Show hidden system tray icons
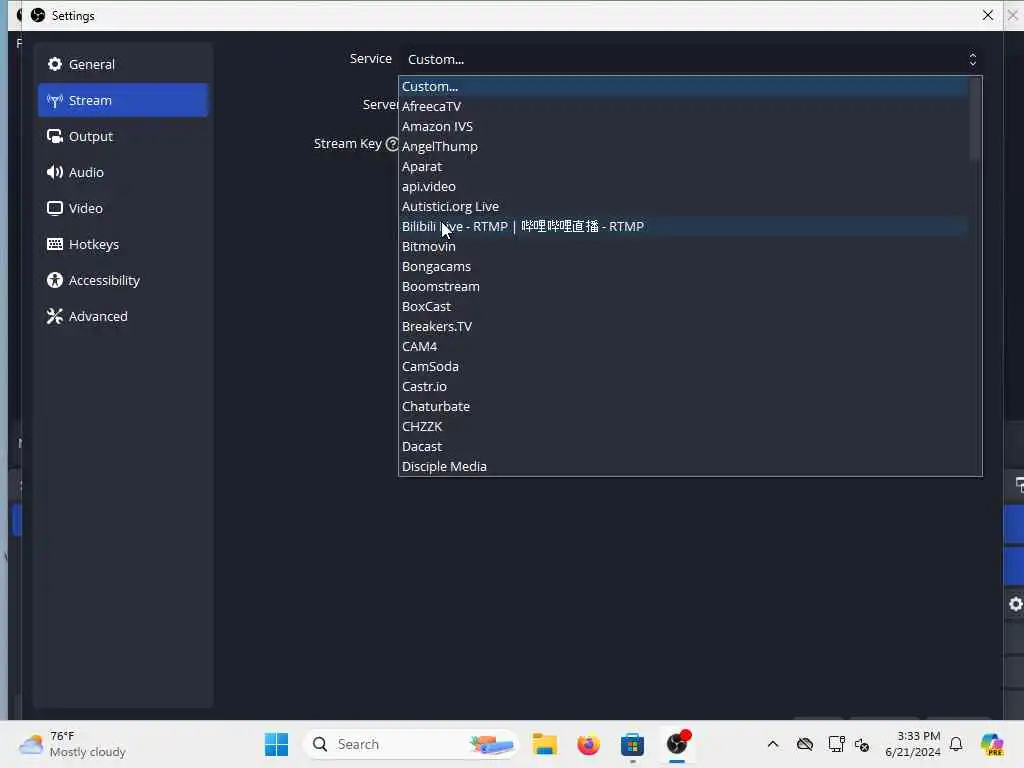 (773, 744)
